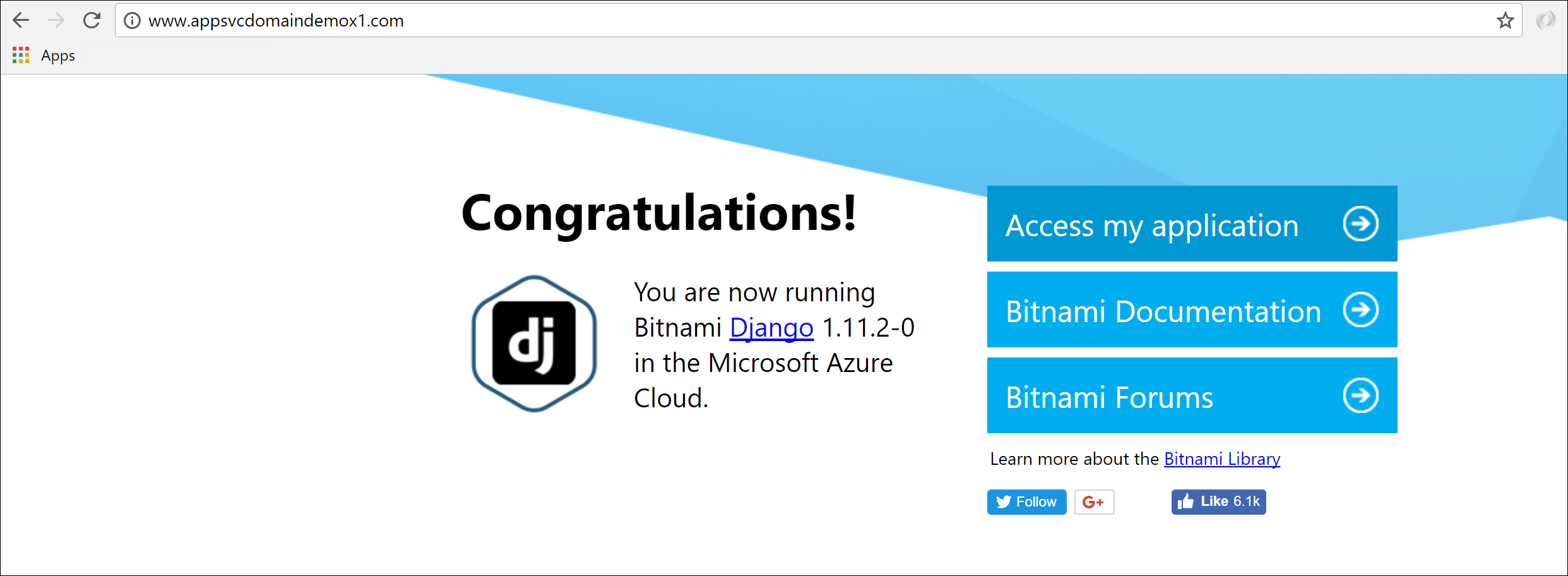
Task: Click the browser back arrow
Action: [x=21, y=21]
